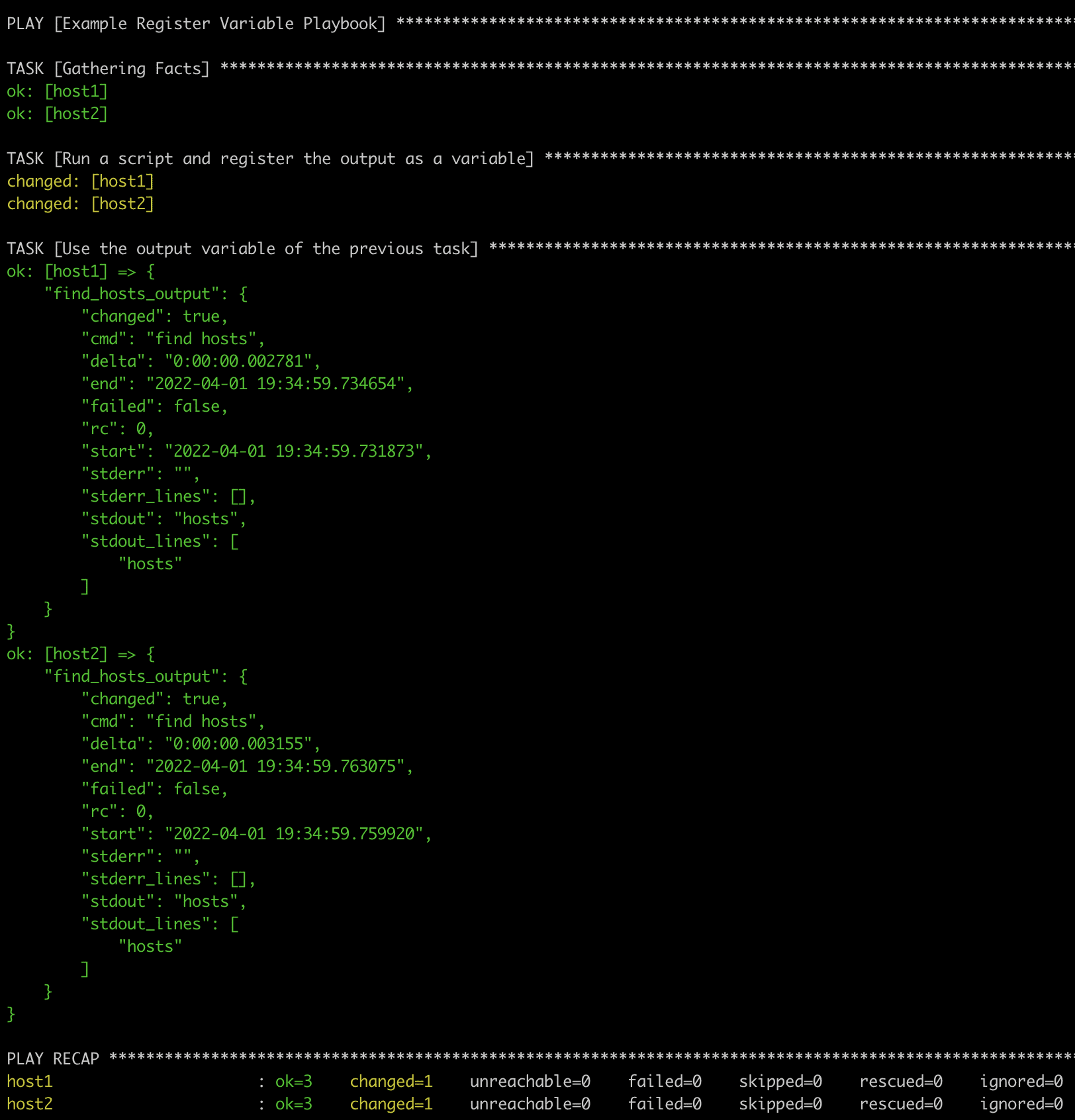Image resolution: width=1075 pixels, height=1120 pixels.
Task: Click the changed=1 value for host1 recap
Action: coord(391,1081)
